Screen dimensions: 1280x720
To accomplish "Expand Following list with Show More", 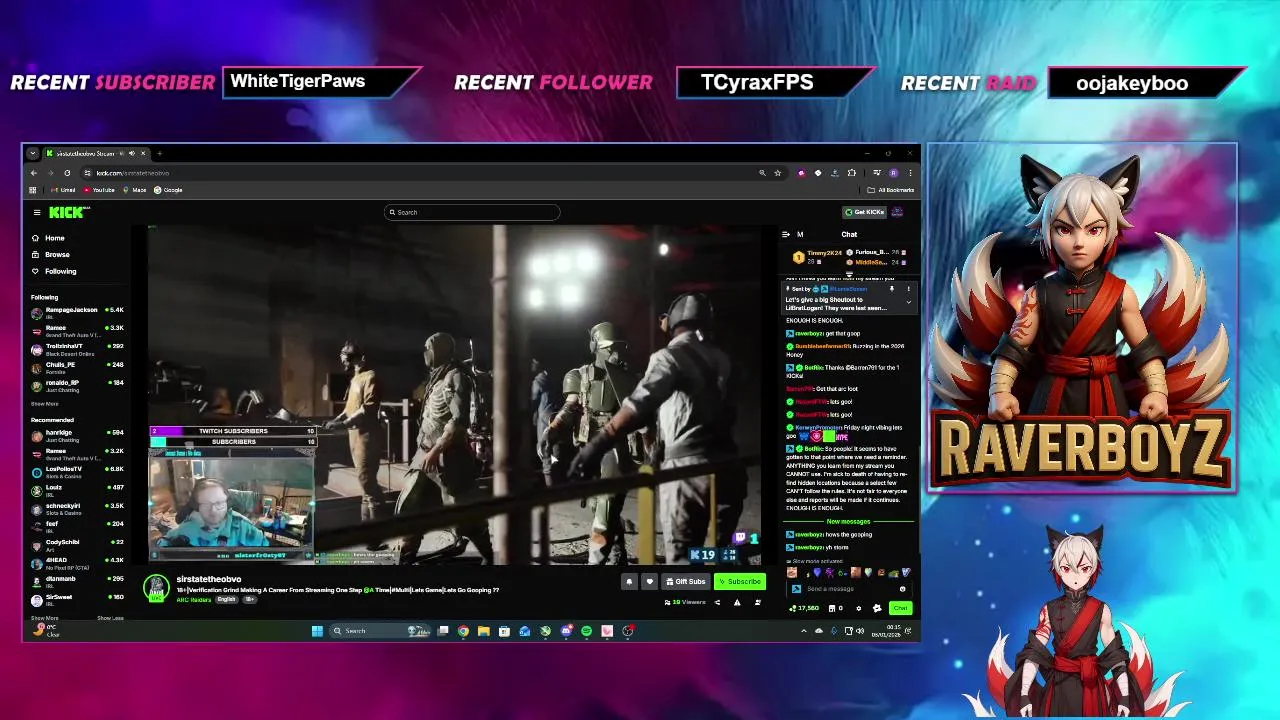I will 44,404.
